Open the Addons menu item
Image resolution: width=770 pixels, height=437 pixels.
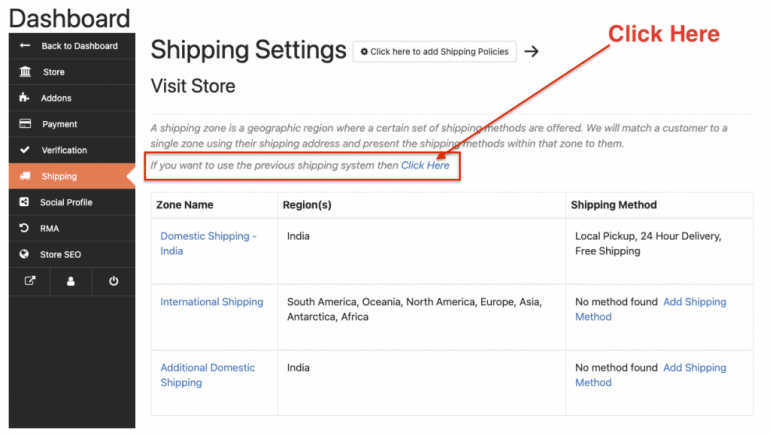pyautogui.click(x=72, y=98)
